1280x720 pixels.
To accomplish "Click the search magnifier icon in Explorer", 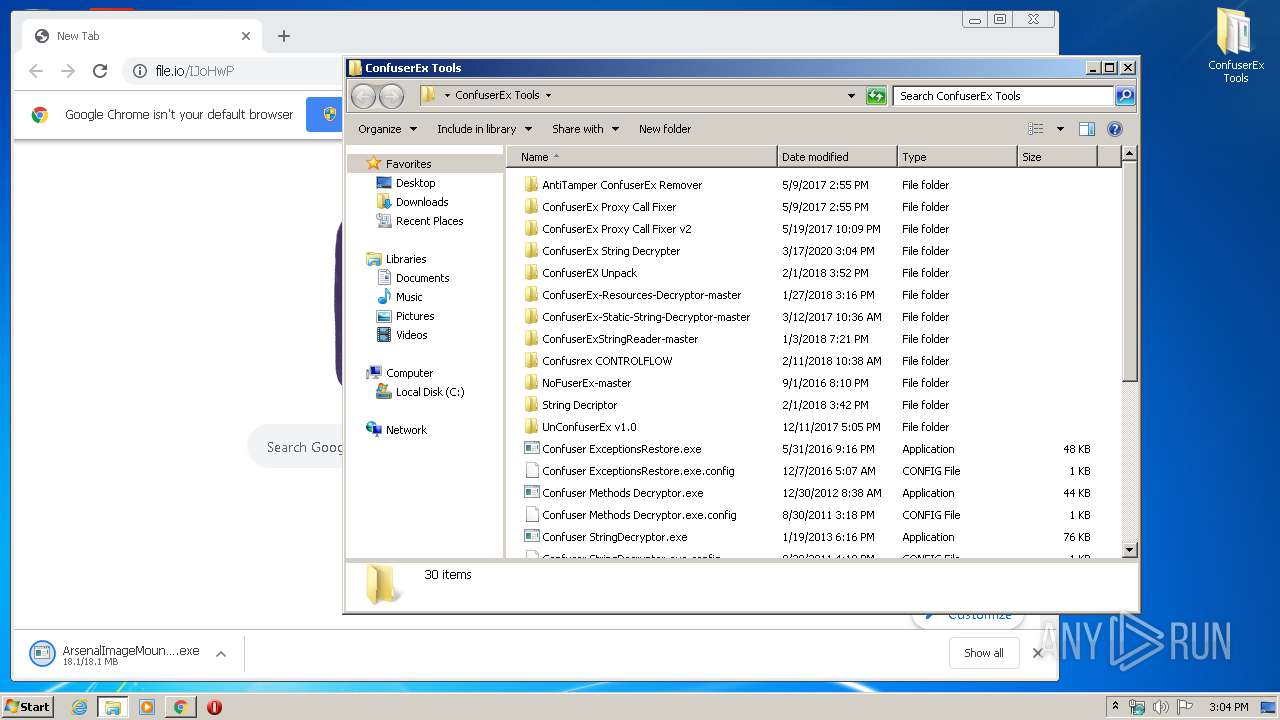I will pyautogui.click(x=1125, y=96).
